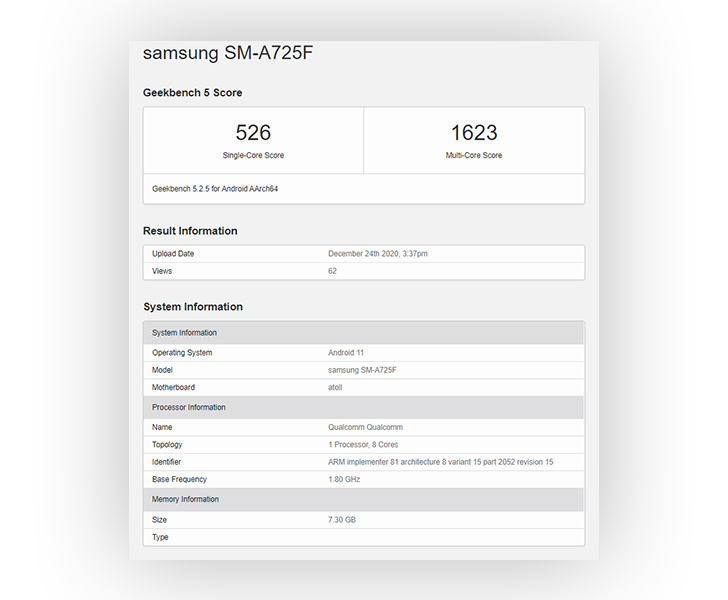The image size is (728, 600).
Task: Select the ARM implementer identifier value
Action: pos(441,462)
